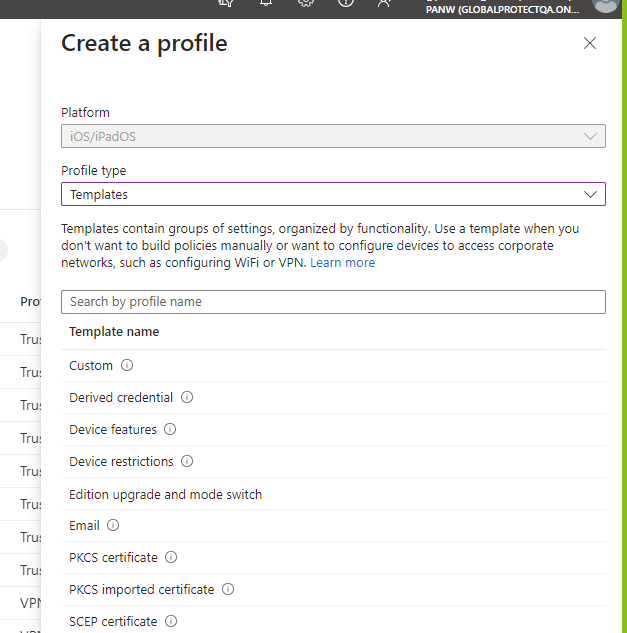This screenshot has width=627, height=633.
Task: Click info icon beside PKCS imported certificate
Action: 228,589
